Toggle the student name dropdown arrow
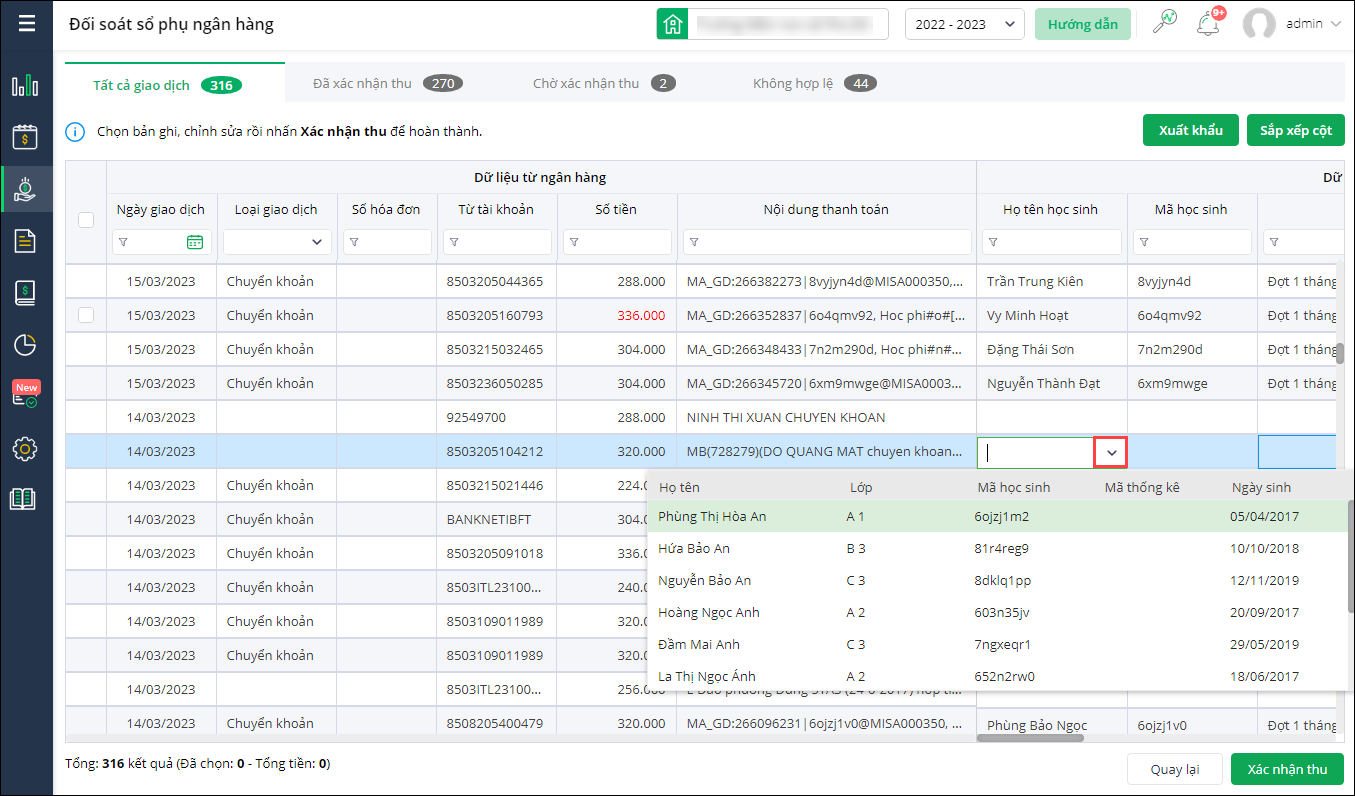 click(1111, 452)
